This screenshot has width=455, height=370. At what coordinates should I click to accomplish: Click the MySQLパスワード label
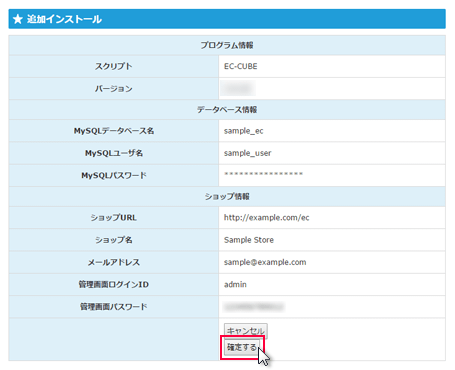point(114,175)
